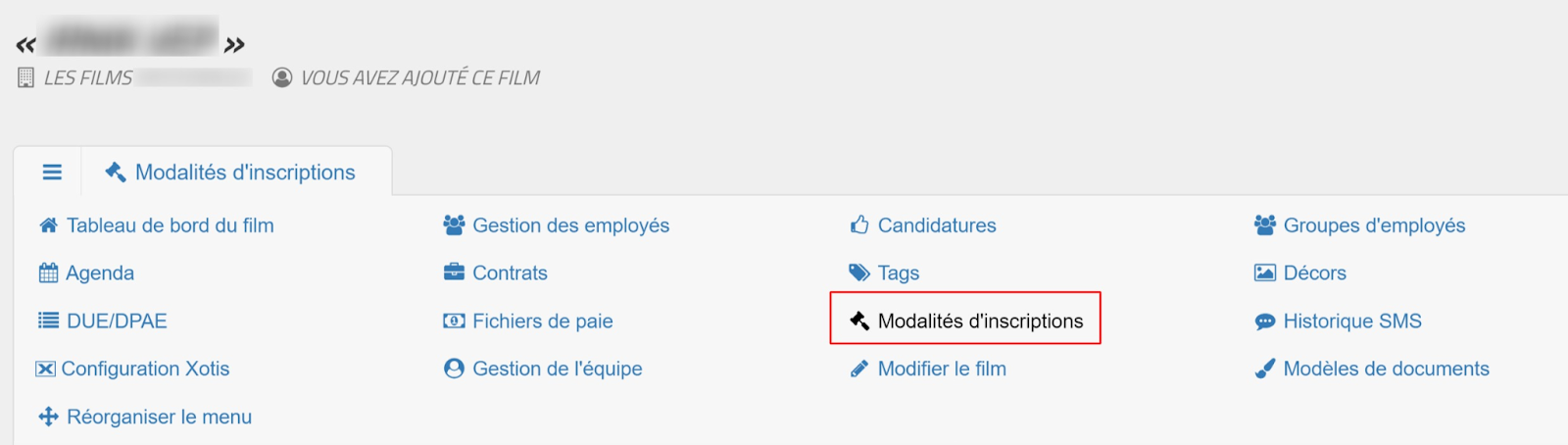Image resolution: width=1568 pixels, height=445 pixels.
Task: Select the Modalités d'inscriptions tab
Action: point(231,173)
